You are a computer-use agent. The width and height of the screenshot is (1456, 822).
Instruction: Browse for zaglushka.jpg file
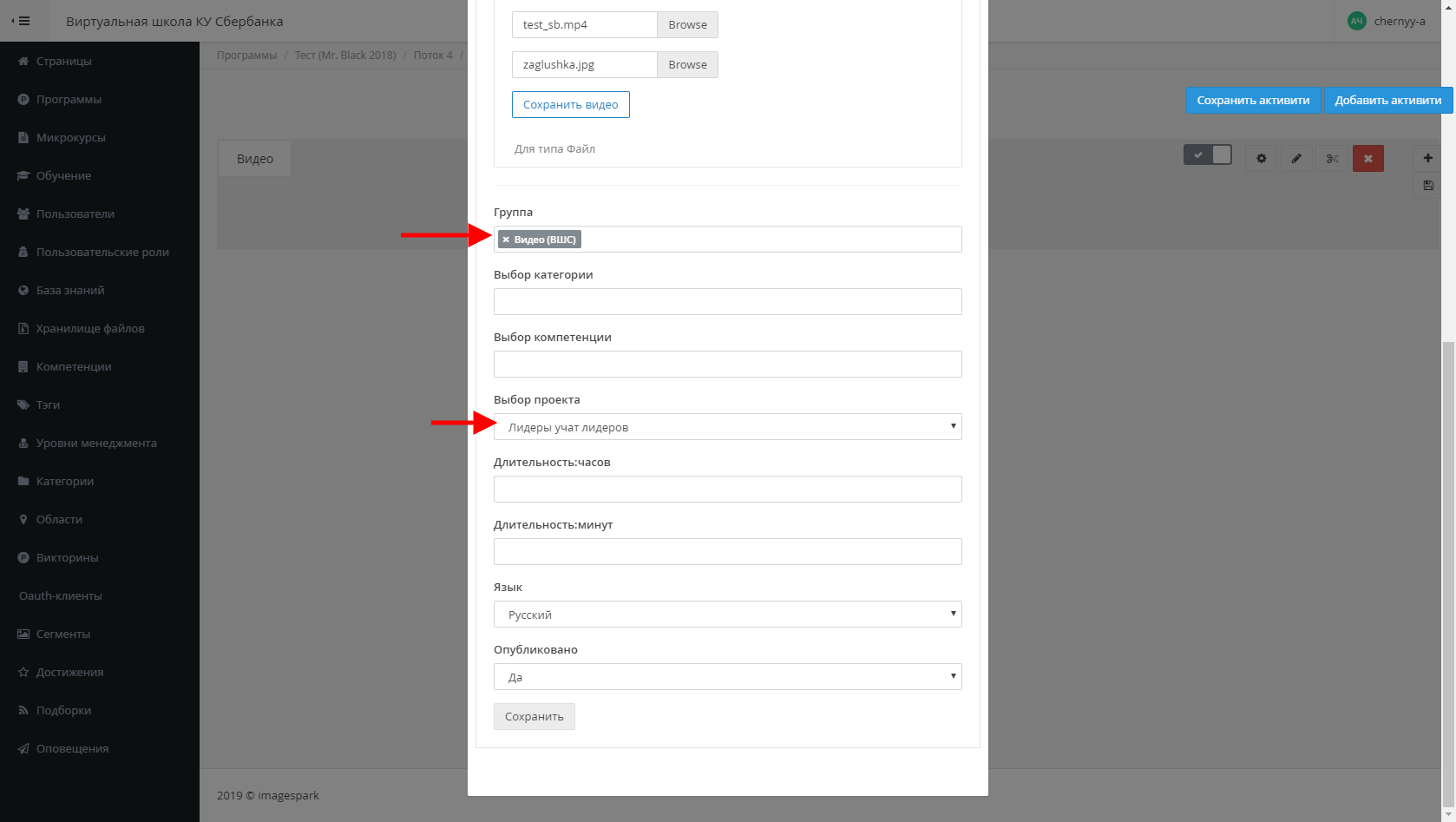[x=687, y=64]
